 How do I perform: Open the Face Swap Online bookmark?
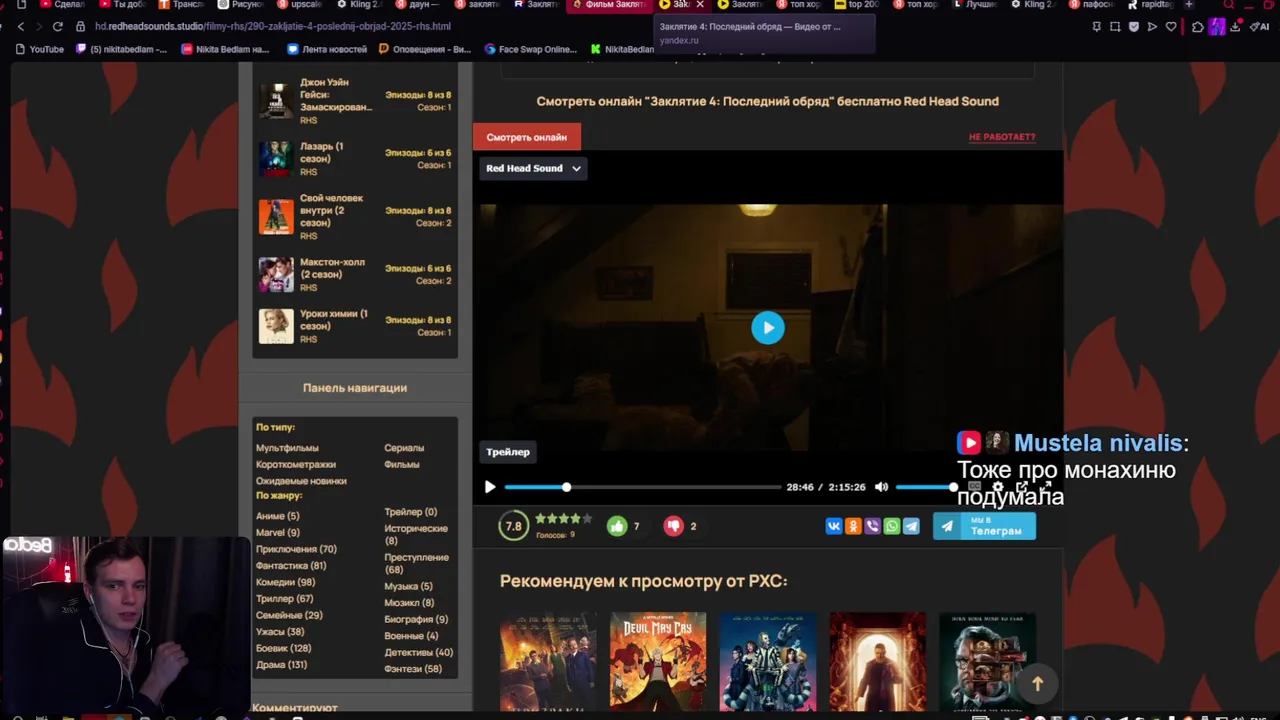click(x=531, y=49)
